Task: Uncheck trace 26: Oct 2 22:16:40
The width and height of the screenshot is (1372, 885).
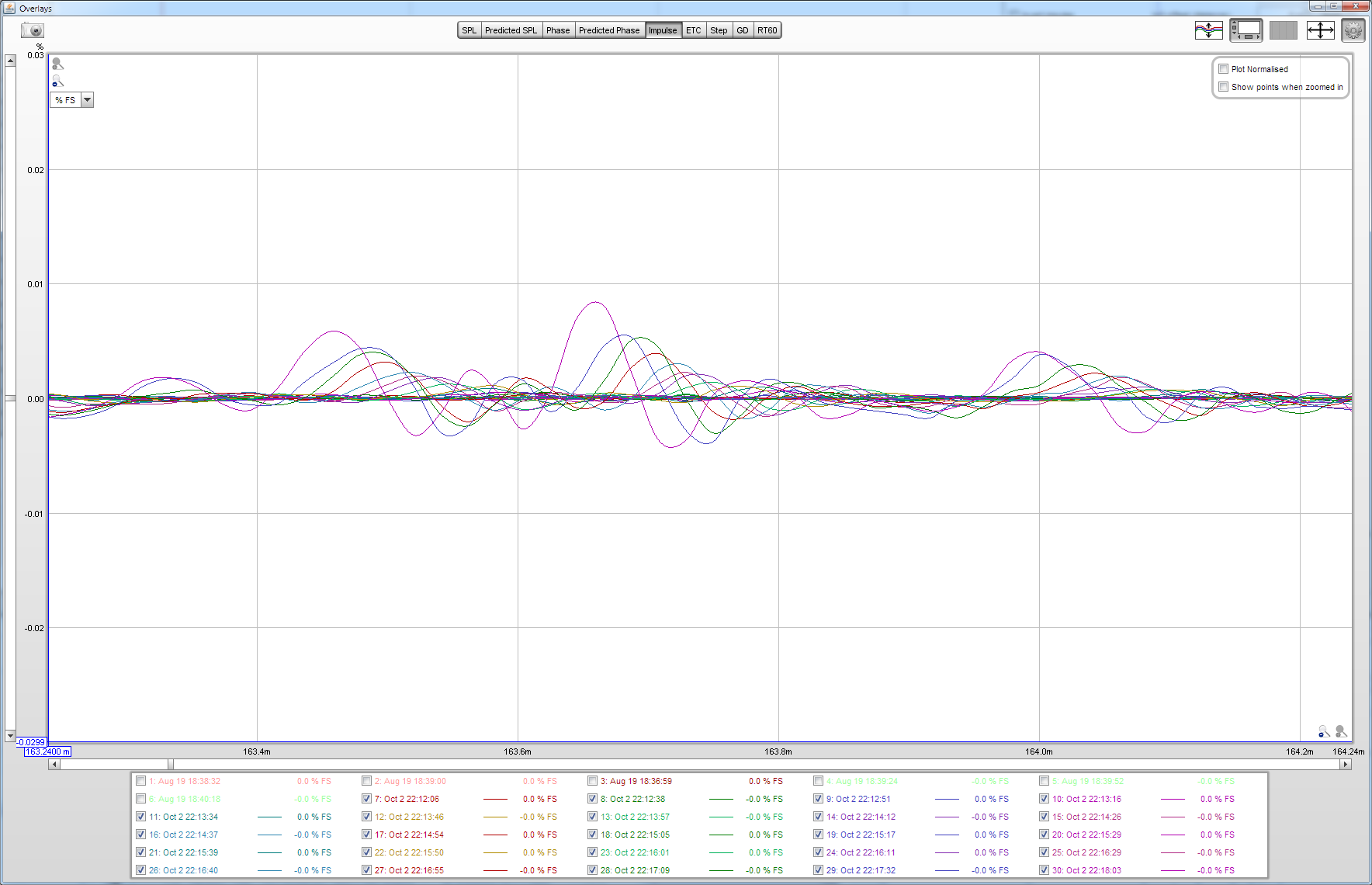Action: coord(140,870)
